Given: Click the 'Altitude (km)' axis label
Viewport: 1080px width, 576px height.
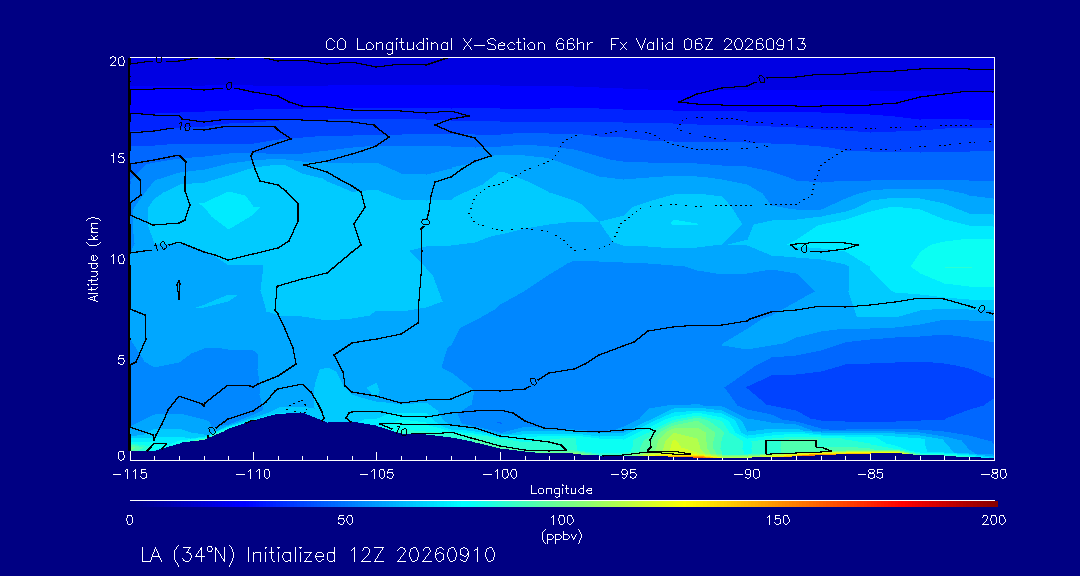Looking at the screenshot, I should pyautogui.click(x=92, y=258).
